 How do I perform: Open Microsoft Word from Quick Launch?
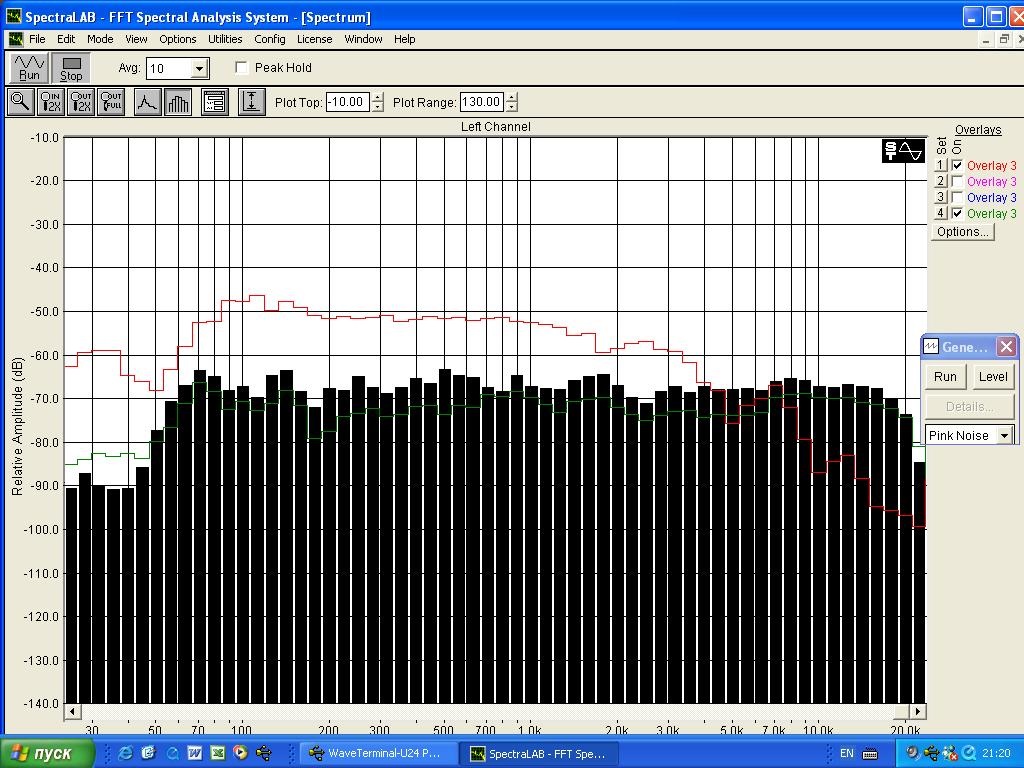coord(195,753)
